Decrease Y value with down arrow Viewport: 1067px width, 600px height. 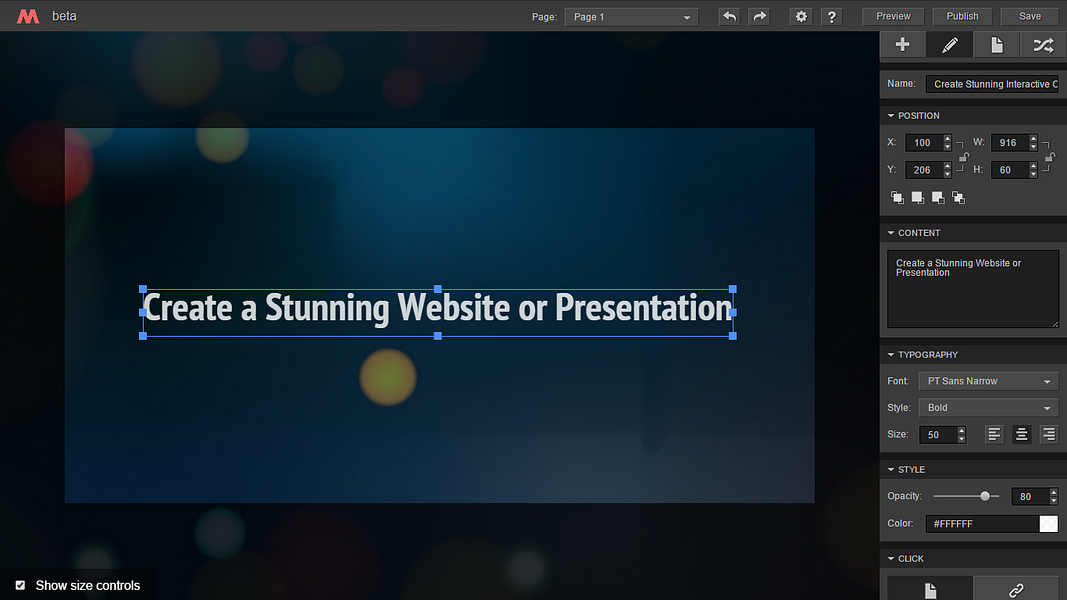tap(947, 174)
